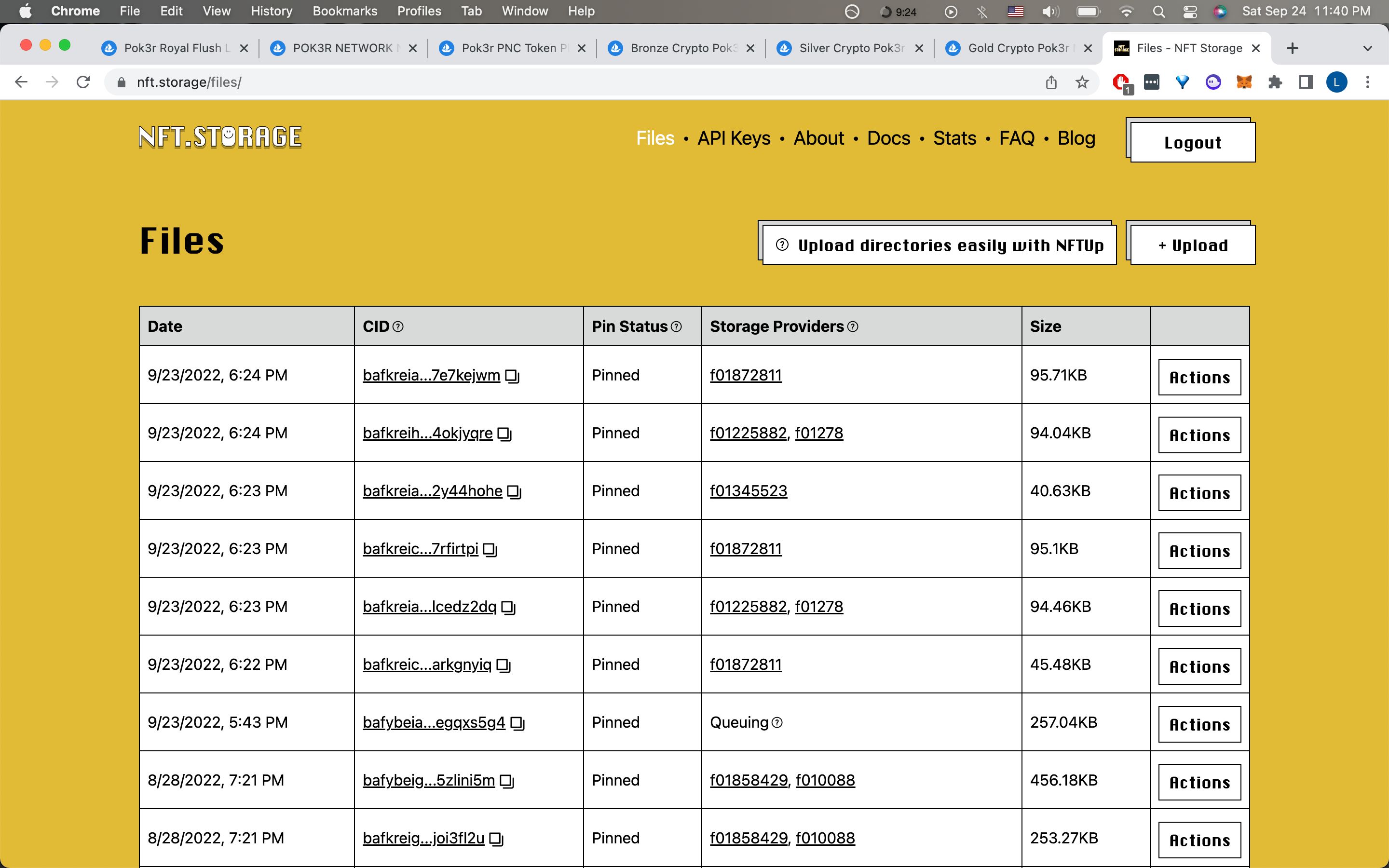Open storage provider f010088 in 456.18KB row
Screen dimensions: 1389x868
pyautogui.click(x=825, y=781)
